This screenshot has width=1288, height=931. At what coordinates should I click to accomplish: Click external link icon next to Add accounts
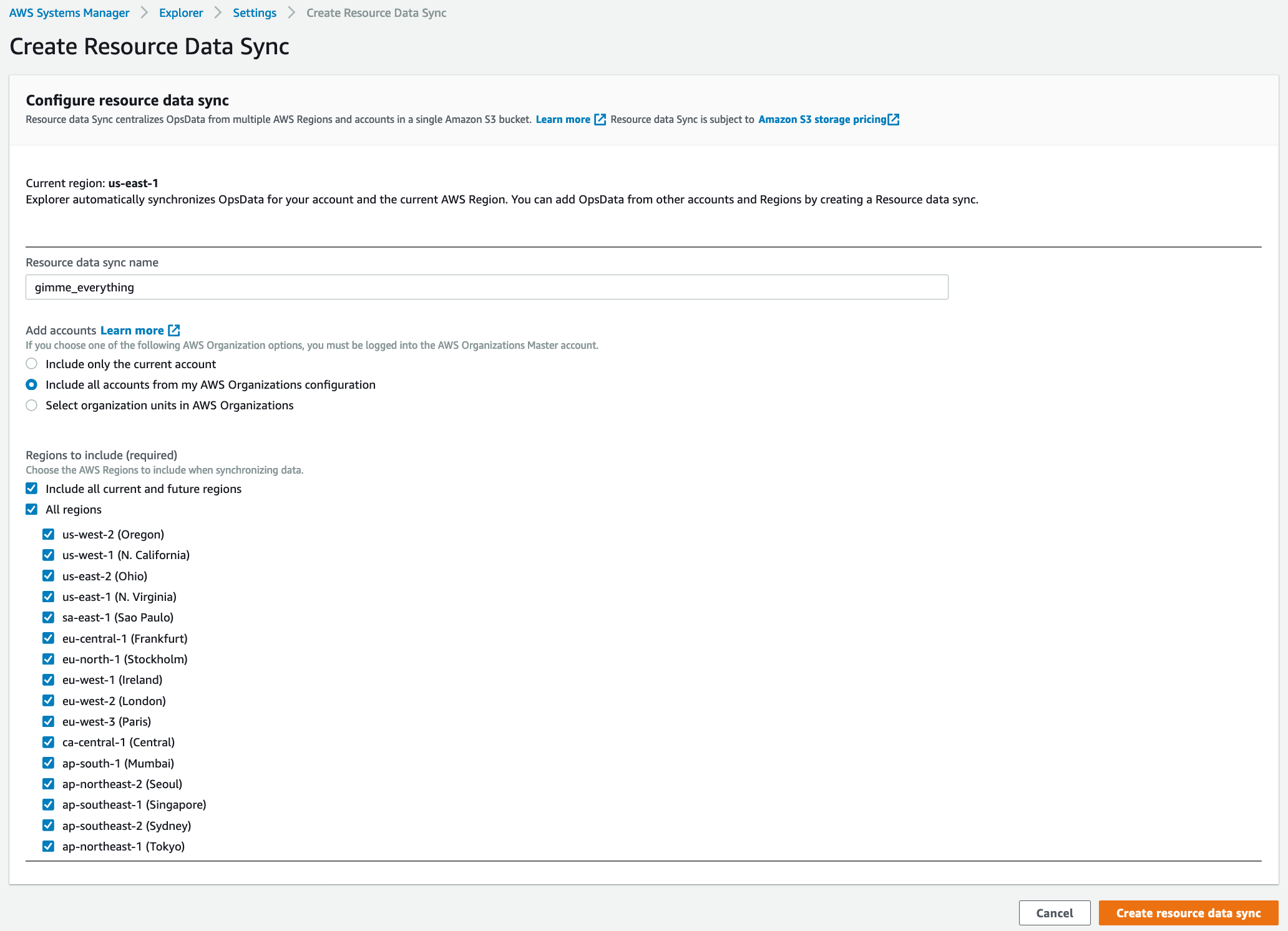(x=174, y=330)
